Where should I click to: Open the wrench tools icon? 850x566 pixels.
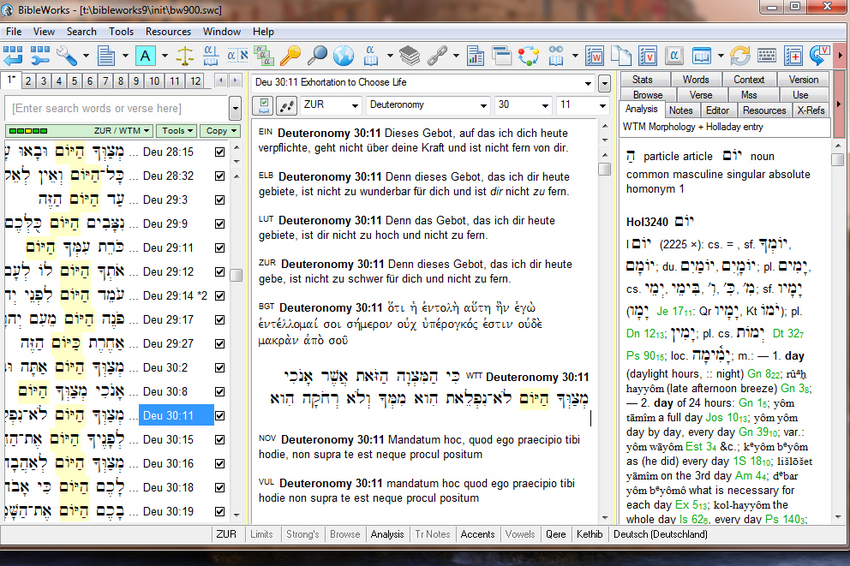[x=67, y=55]
